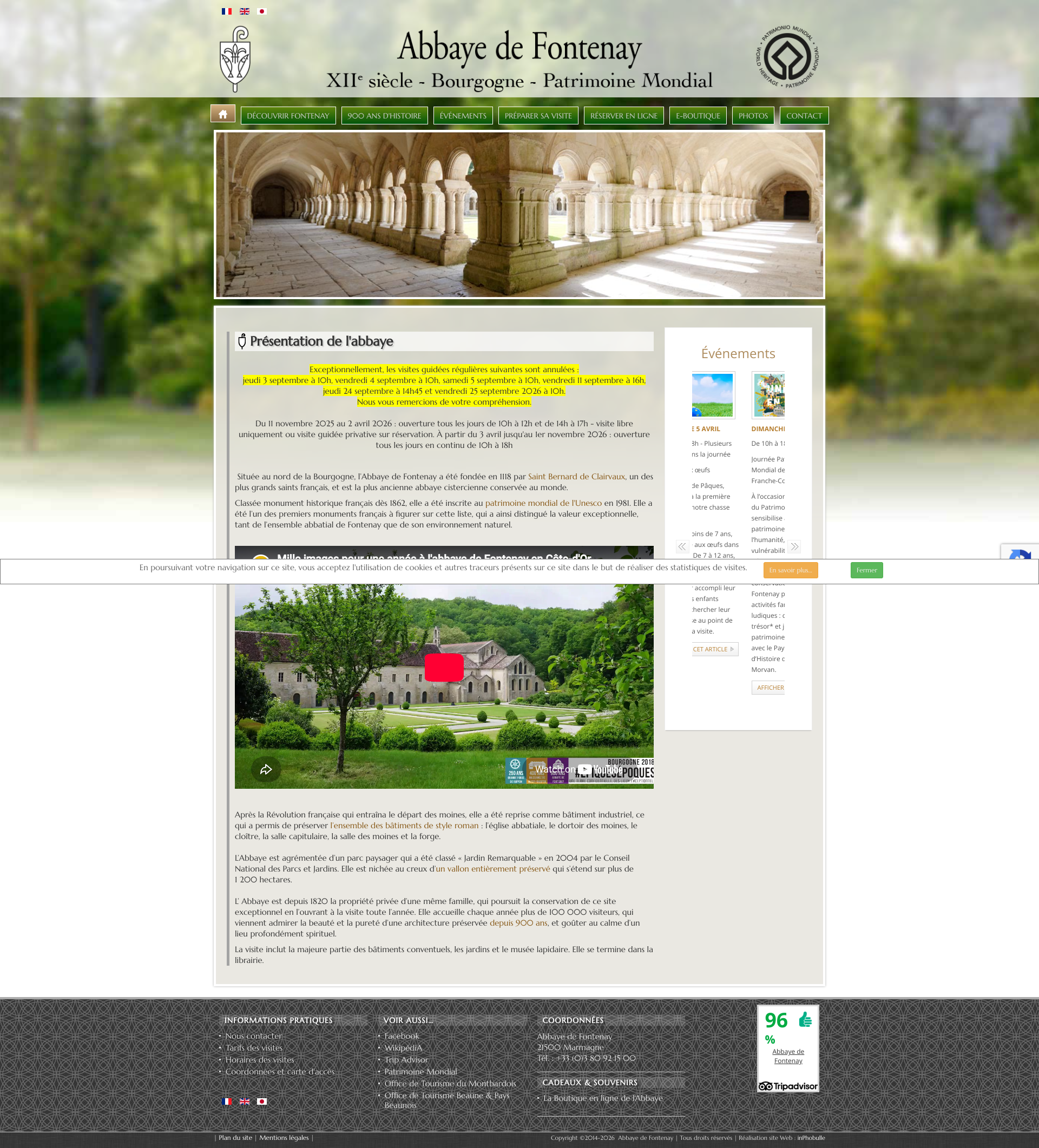This screenshot has width=1039, height=1148.
Task: Open the Mentions légales link
Action: (x=284, y=1138)
